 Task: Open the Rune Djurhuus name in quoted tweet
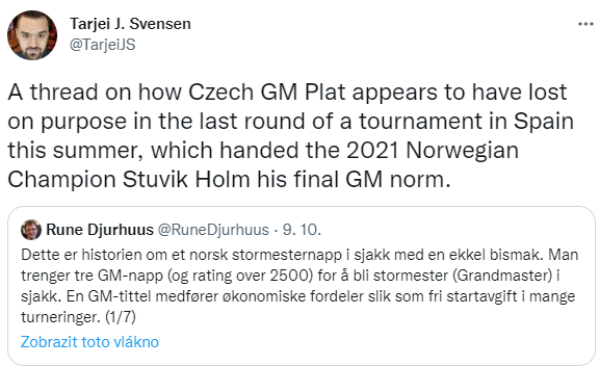[100, 230]
